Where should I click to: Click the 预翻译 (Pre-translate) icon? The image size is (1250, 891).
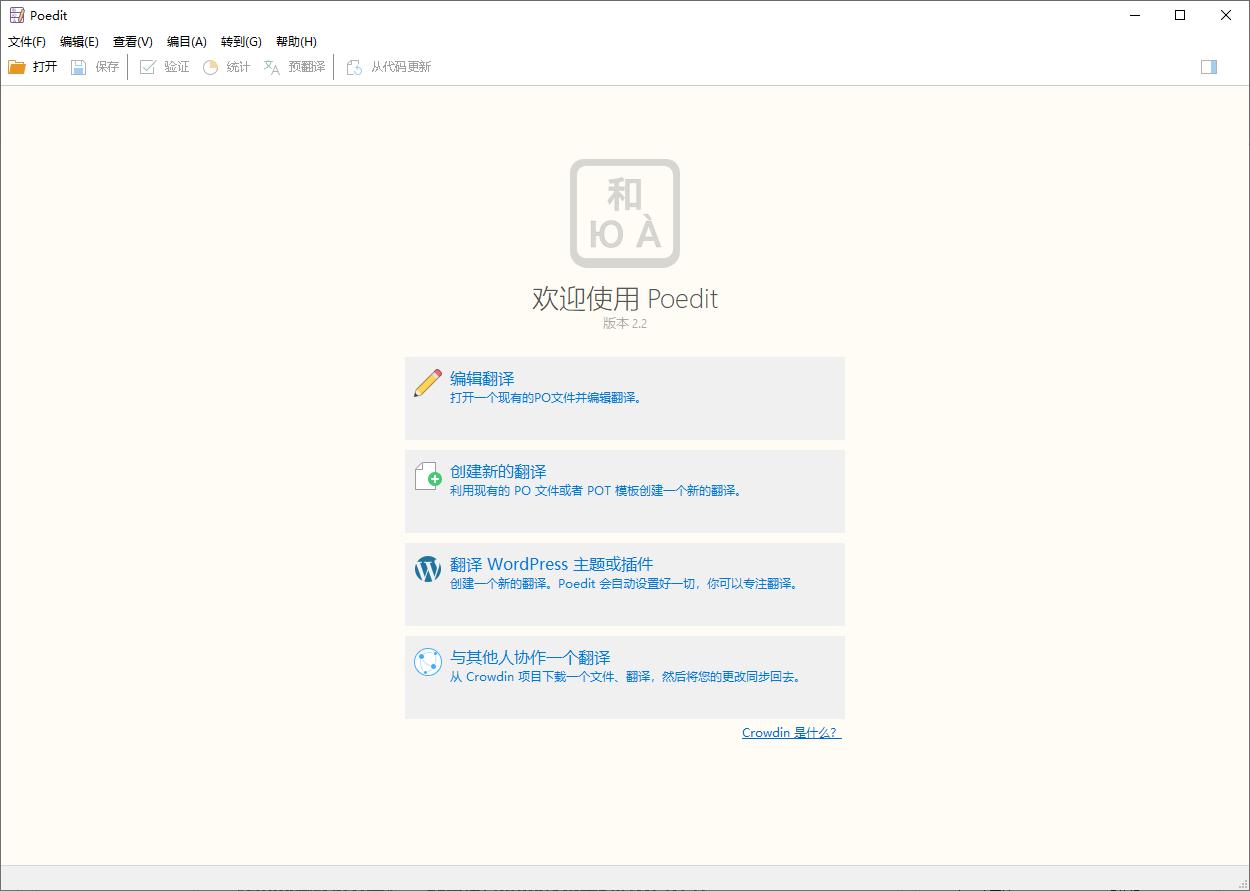point(272,67)
